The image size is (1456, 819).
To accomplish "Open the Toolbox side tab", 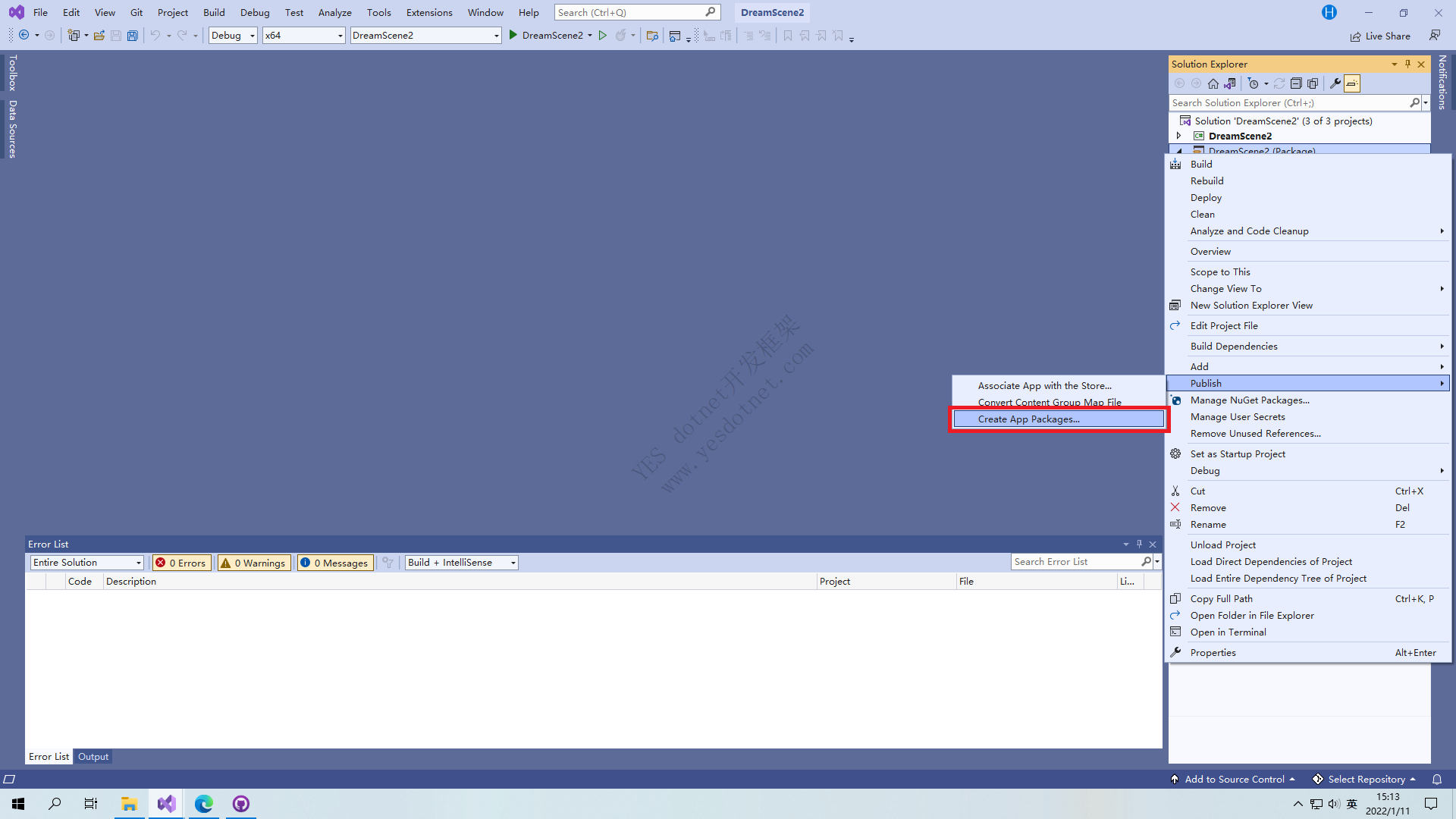I will [x=12, y=73].
